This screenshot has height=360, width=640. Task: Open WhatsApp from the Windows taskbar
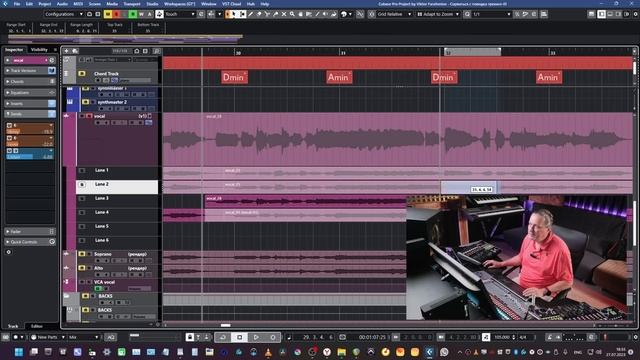pos(444,352)
